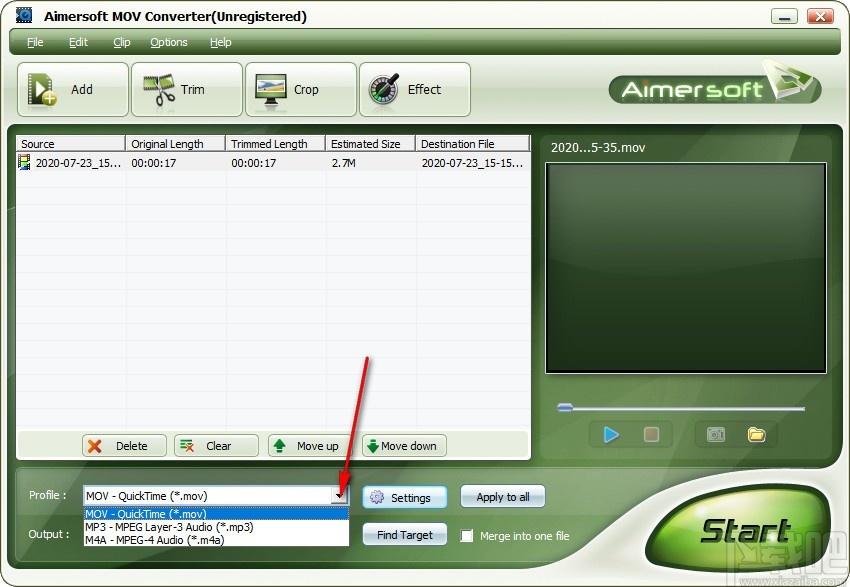Click the Trimmed Length column header
Image resolution: width=850 pixels, height=587 pixels.
click(275, 144)
